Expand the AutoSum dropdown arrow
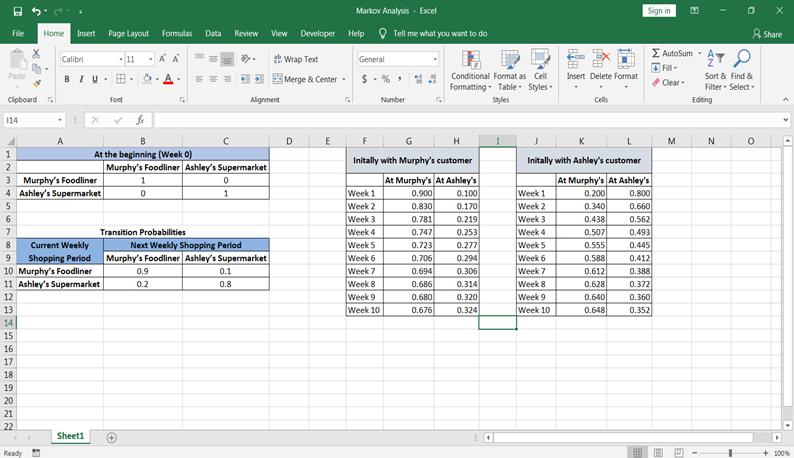Viewport: 794px width, 458px height. pos(700,53)
